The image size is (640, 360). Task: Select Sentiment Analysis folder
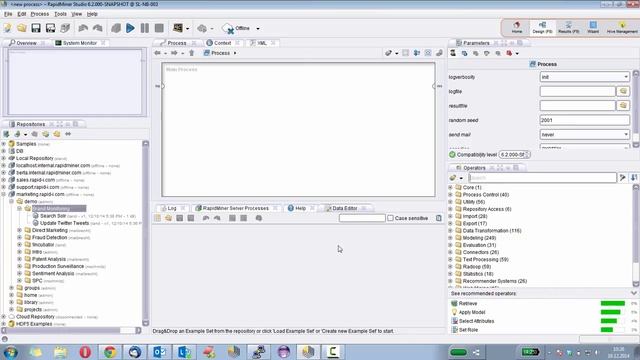[53, 273]
